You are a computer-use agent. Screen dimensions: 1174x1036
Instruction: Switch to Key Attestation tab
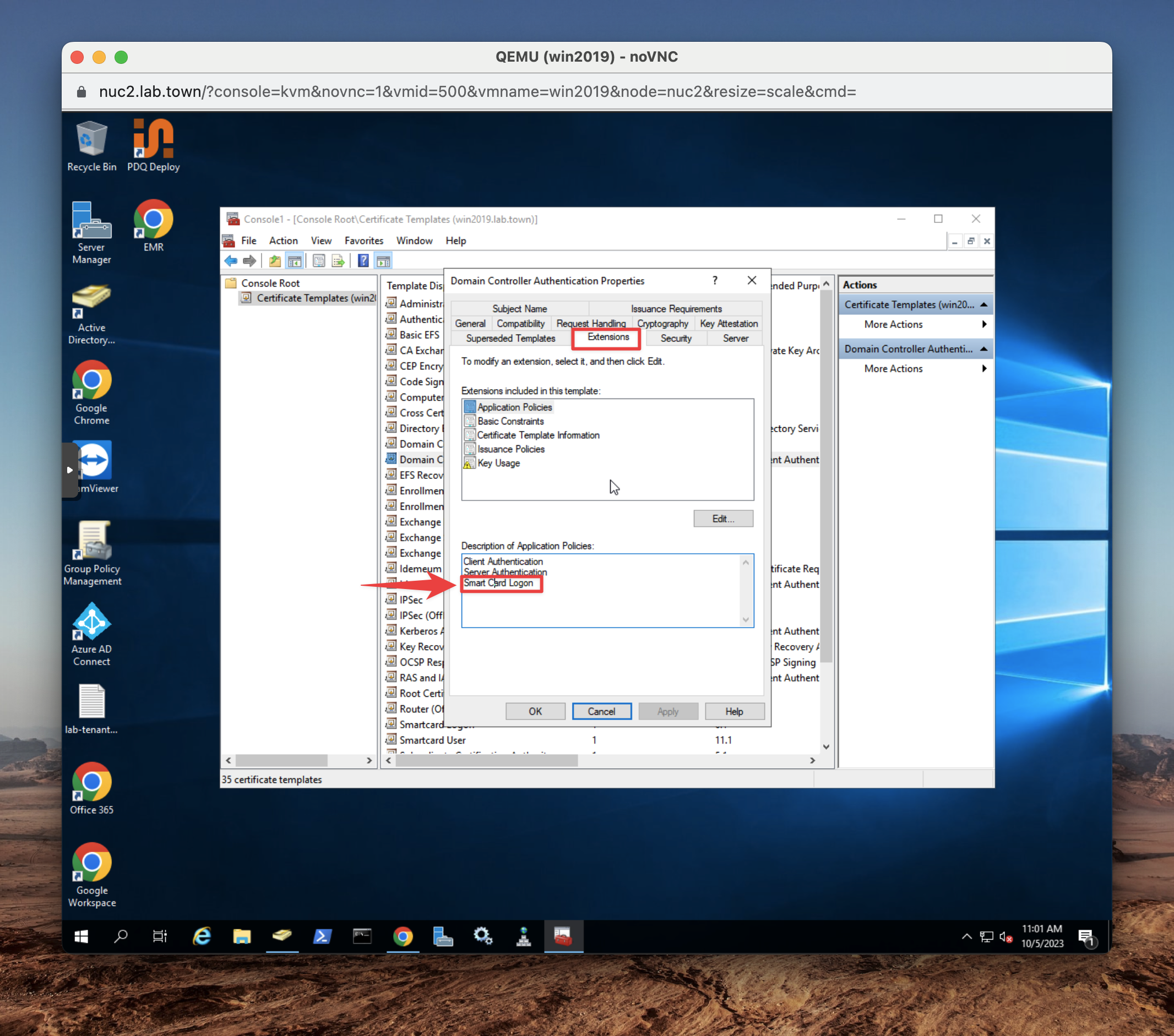point(729,324)
